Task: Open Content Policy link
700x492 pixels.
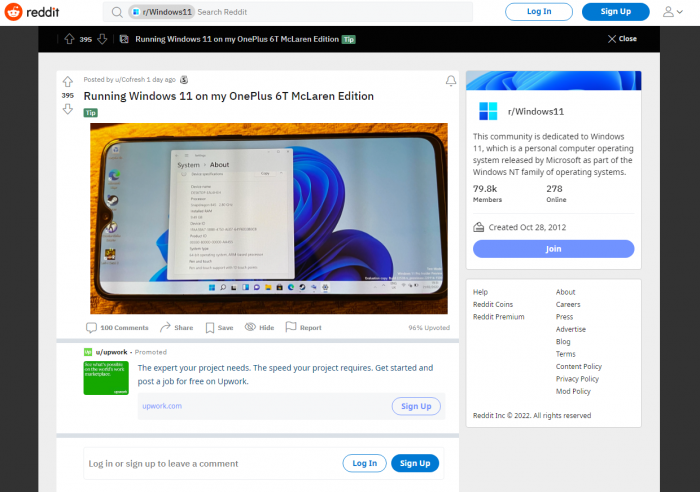Action: click(579, 367)
